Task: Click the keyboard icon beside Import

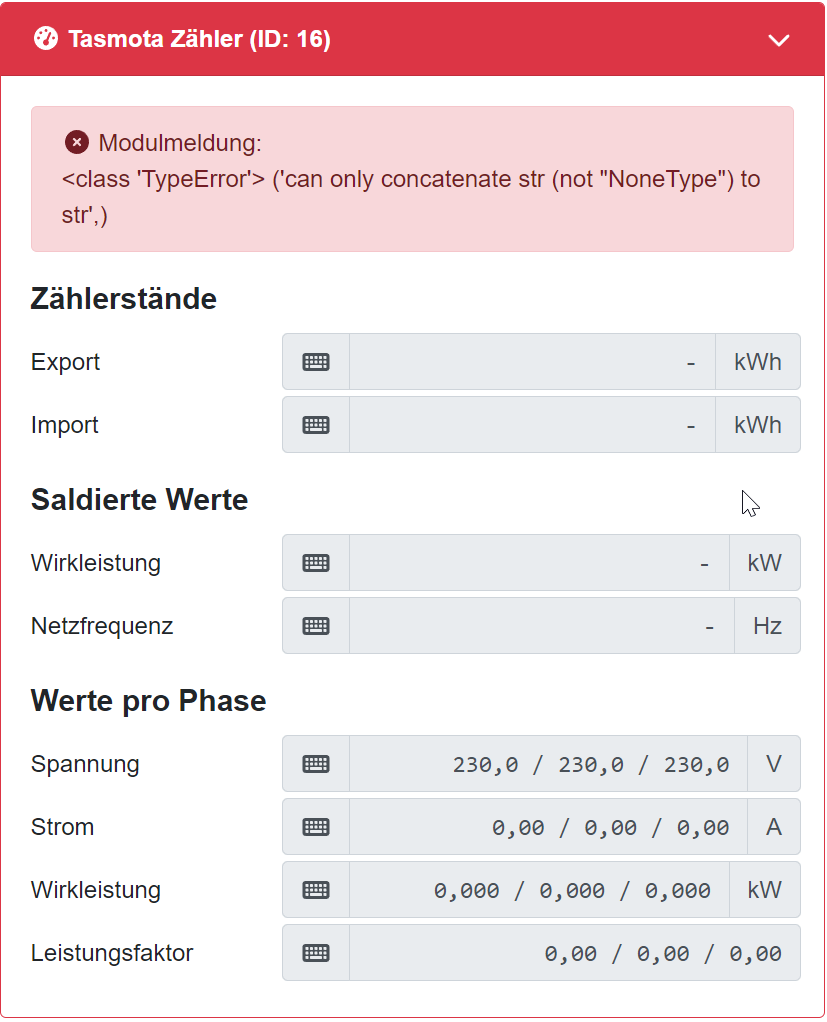Action: click(316, 425)
